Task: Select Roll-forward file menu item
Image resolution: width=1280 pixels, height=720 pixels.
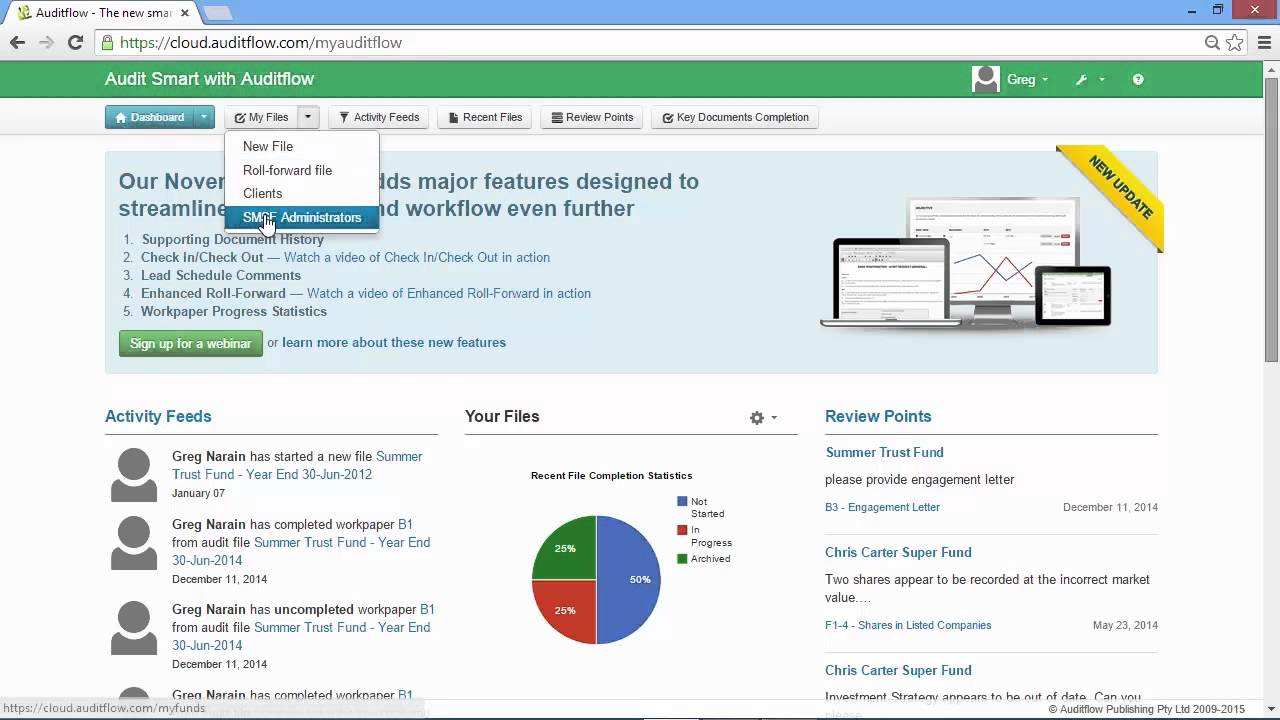Action: [302, 170]
